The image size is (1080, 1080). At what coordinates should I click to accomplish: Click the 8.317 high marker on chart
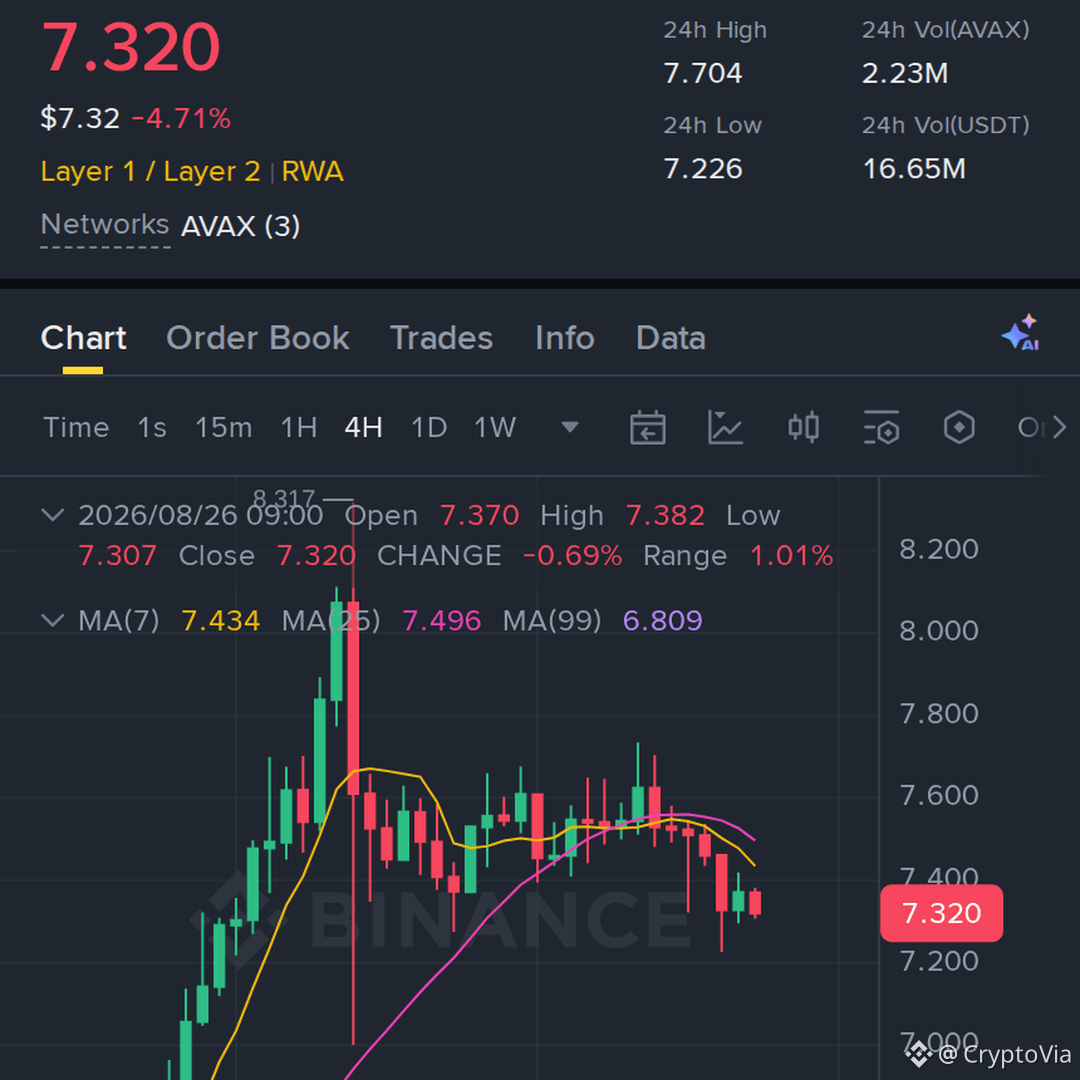pos(284,498)
